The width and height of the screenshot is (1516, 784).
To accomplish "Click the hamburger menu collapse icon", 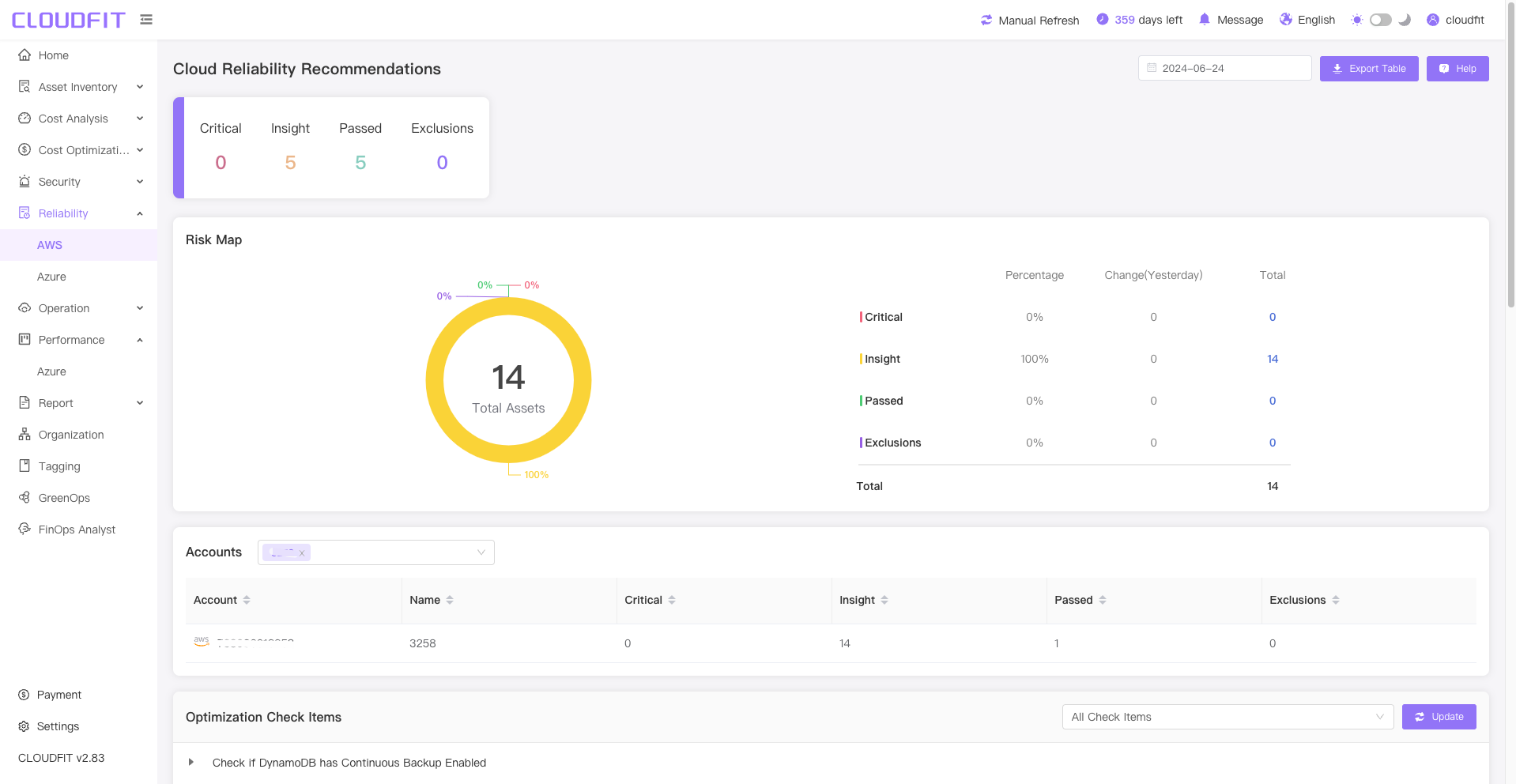I will tap(146, 20).
